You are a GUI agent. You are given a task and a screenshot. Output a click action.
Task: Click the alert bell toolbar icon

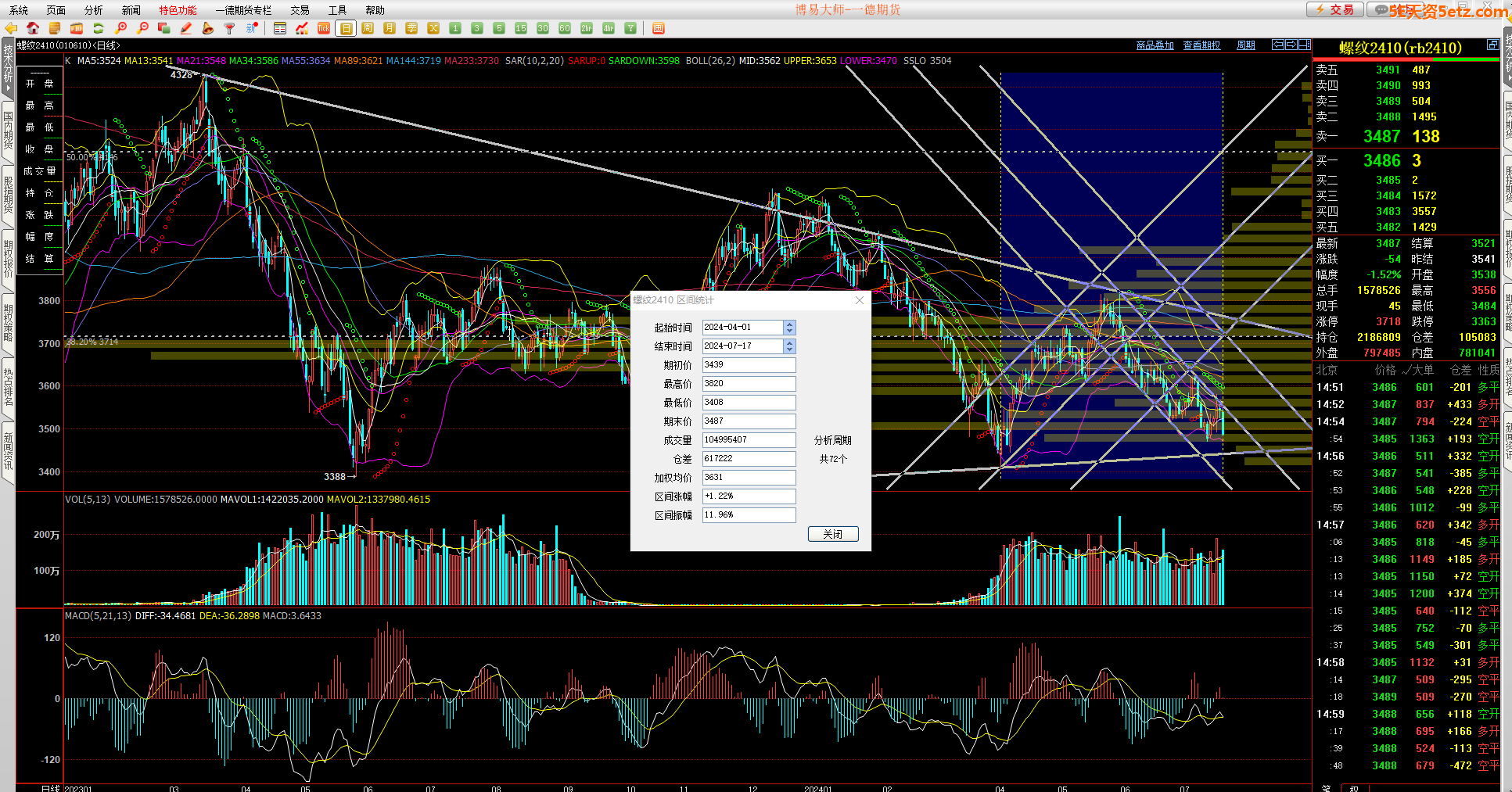208,28
